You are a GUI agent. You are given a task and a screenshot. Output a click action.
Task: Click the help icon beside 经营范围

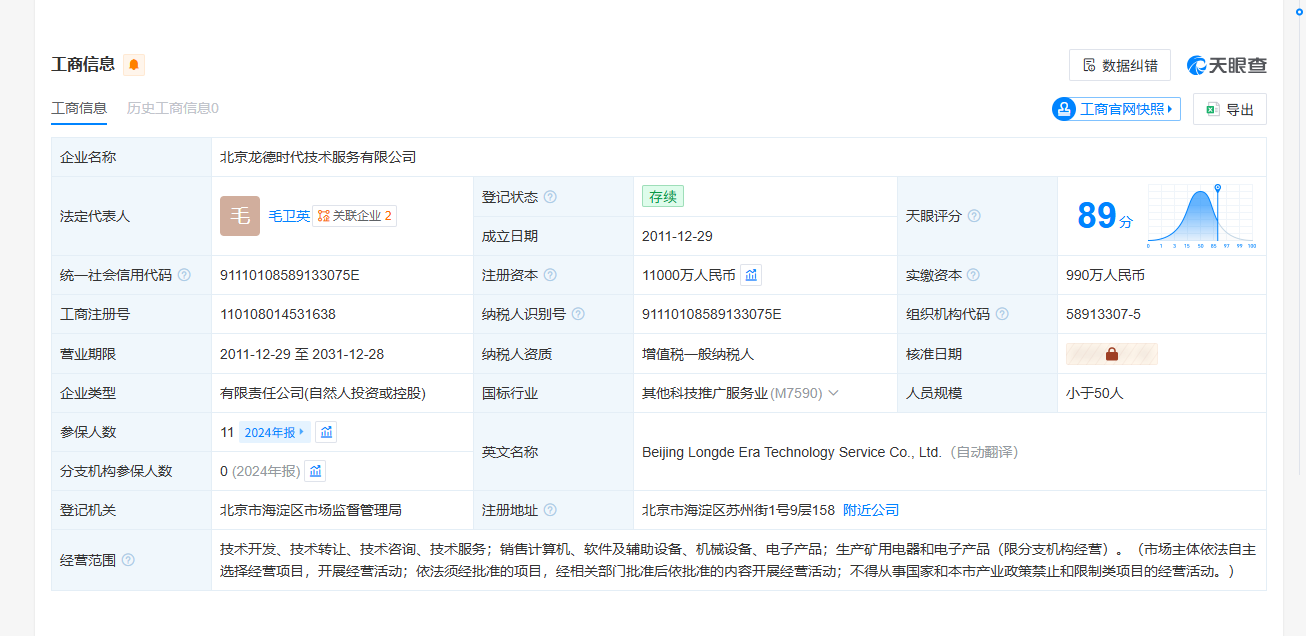tap(128, 560)
